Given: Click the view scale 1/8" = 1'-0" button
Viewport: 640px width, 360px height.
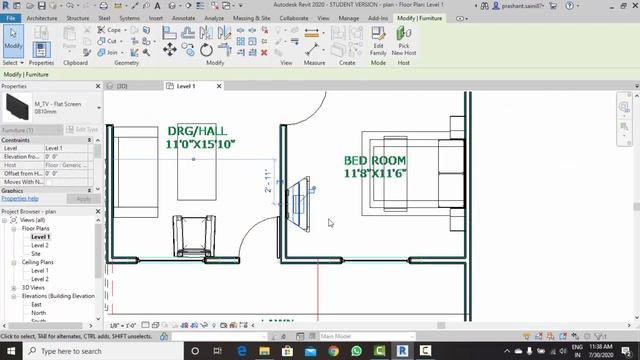Looking at the screenshot, I should tap(122, 325).
